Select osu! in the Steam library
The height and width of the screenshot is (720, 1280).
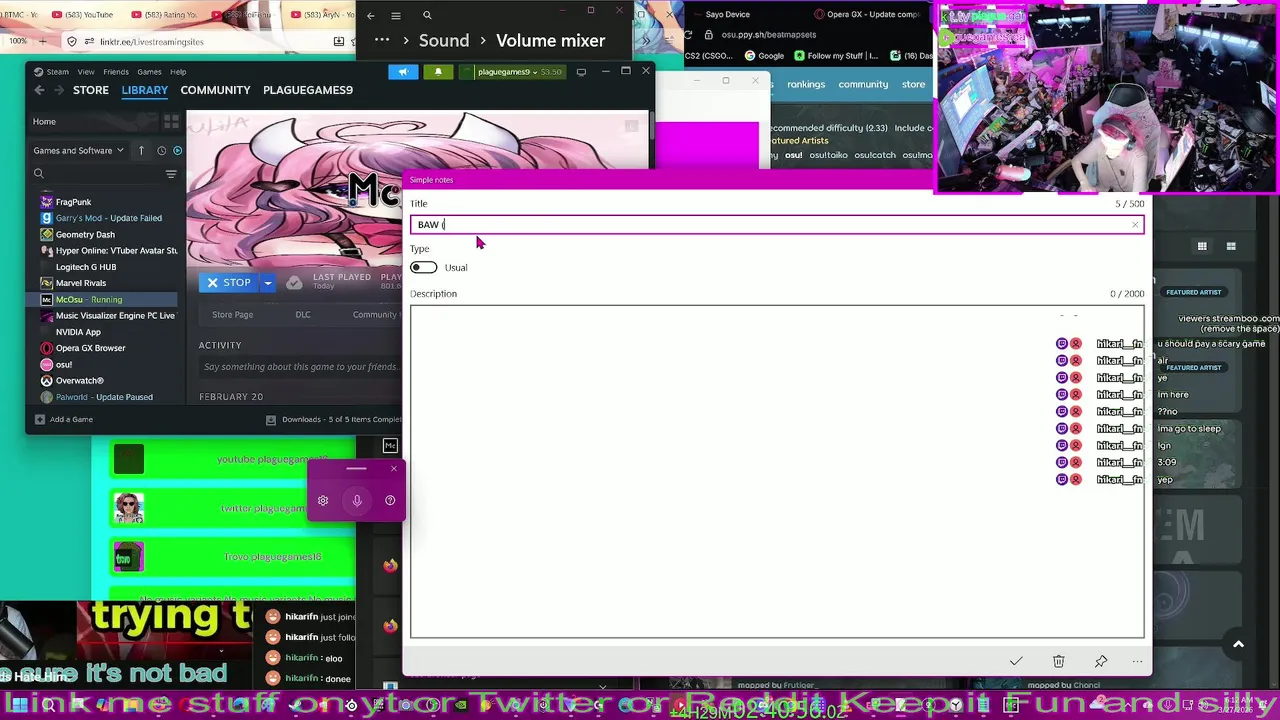click(64, 364)
